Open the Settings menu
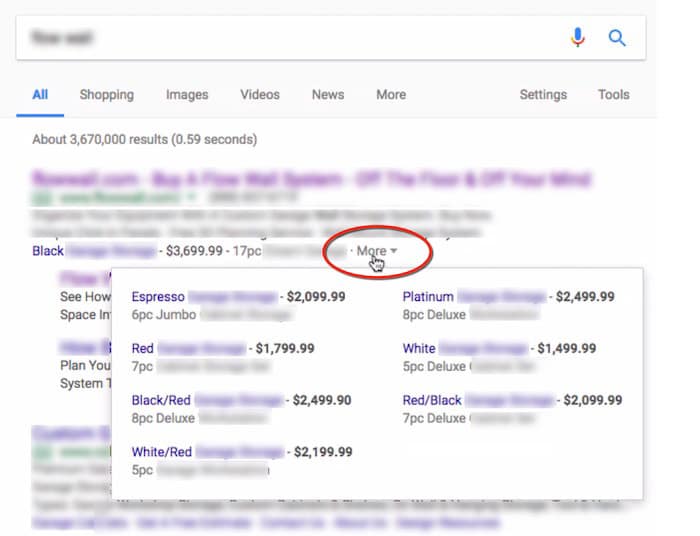 (543, 95)
